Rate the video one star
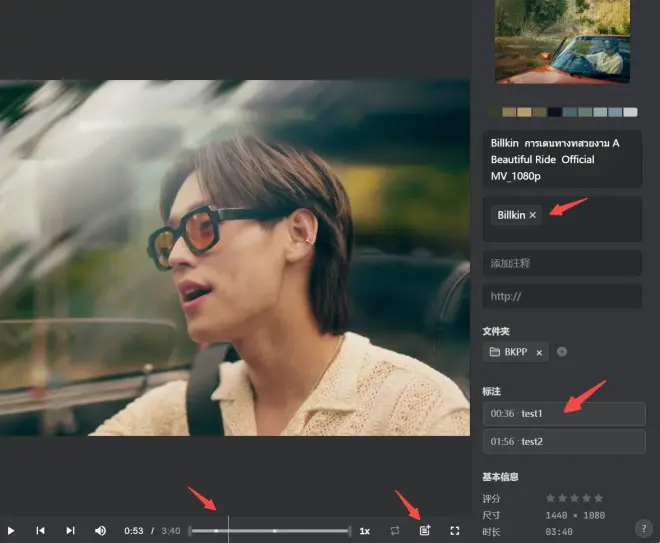 click(x=550, y=498)
